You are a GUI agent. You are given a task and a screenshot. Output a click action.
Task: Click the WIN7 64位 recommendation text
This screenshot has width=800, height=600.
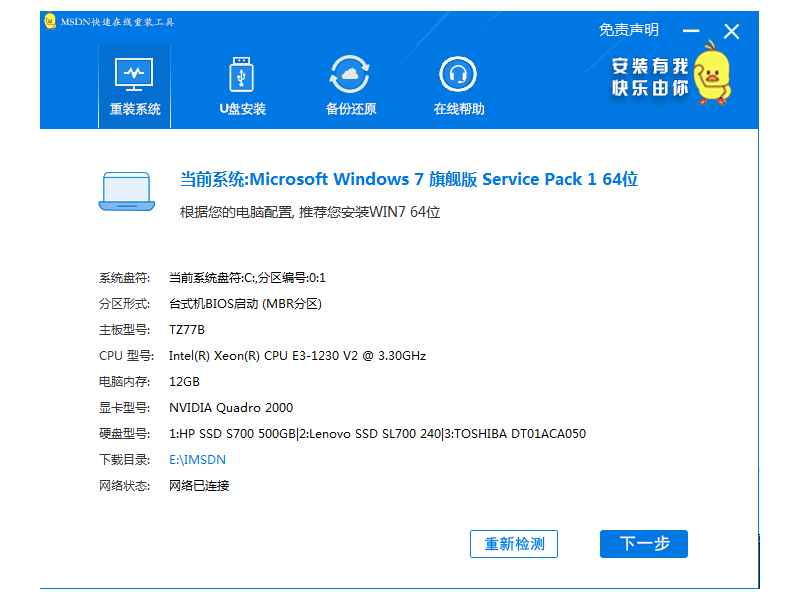306,212
